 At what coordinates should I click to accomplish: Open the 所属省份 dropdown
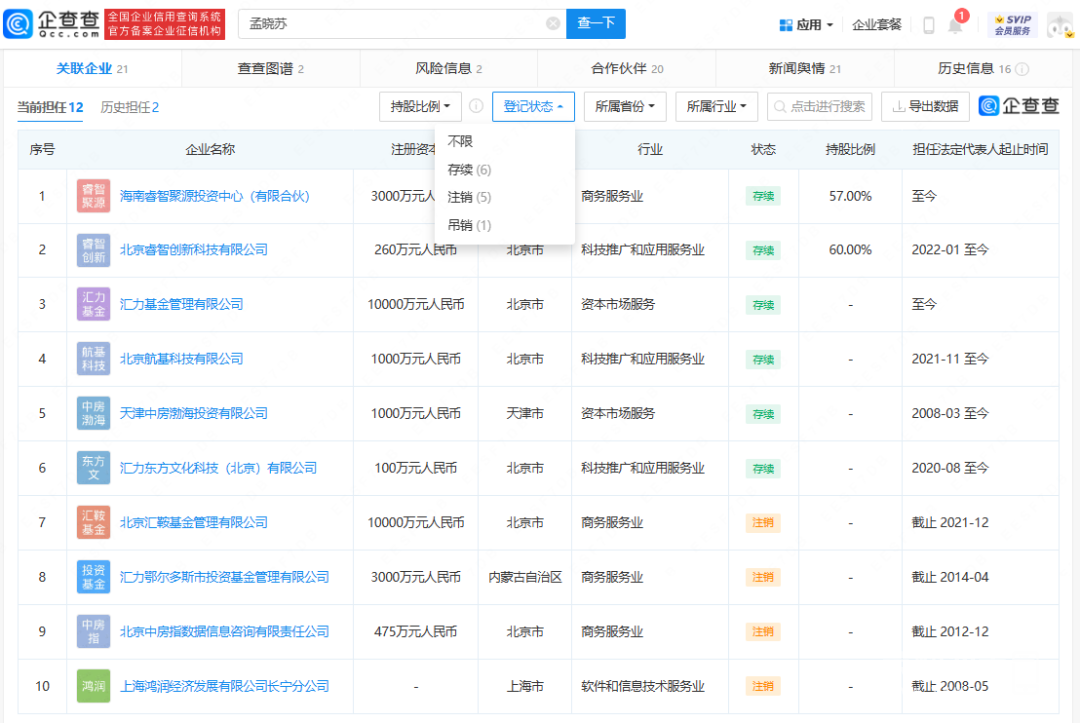[624, 106]
